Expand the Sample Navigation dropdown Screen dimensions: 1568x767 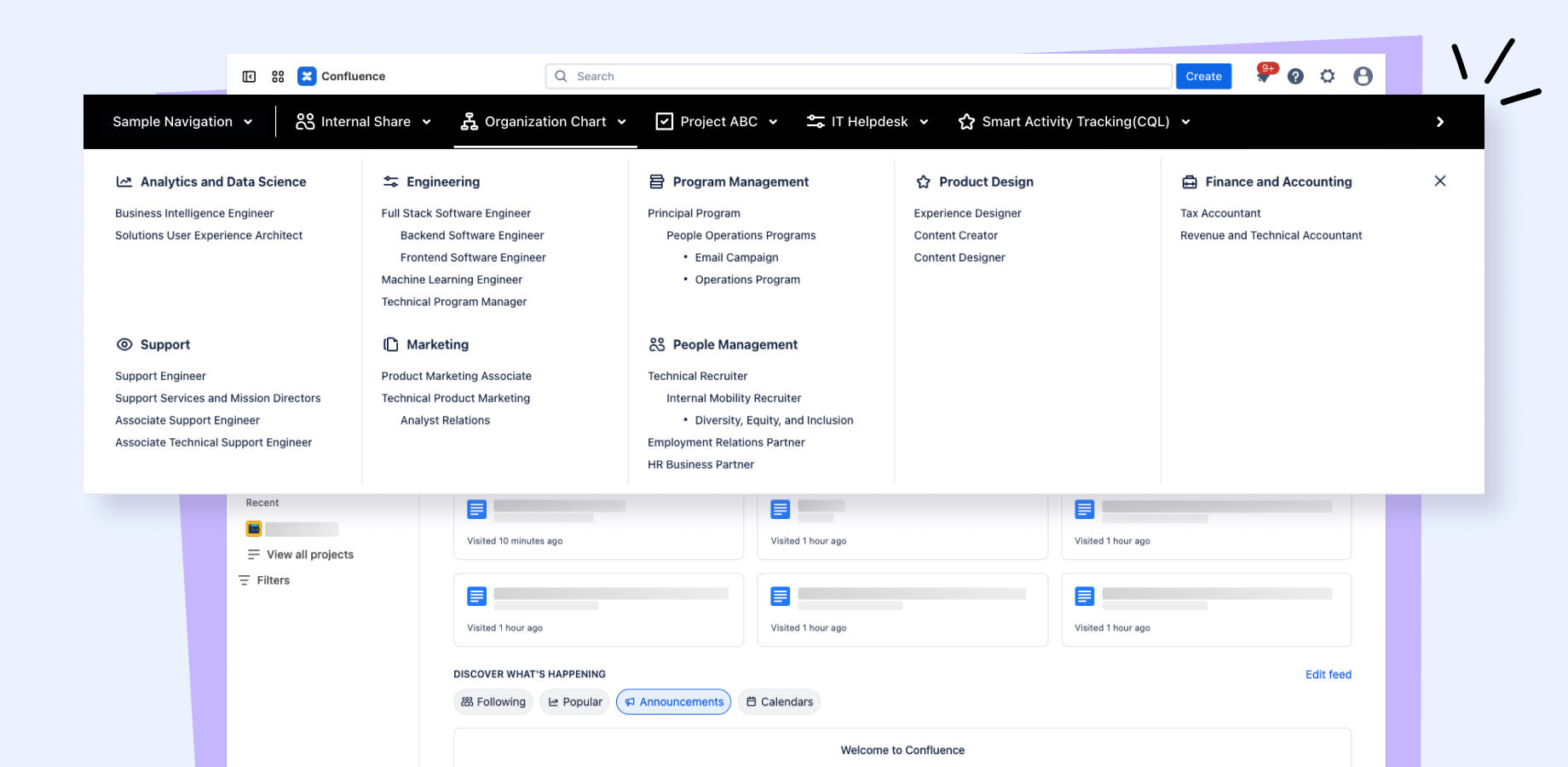click(182, 122)
